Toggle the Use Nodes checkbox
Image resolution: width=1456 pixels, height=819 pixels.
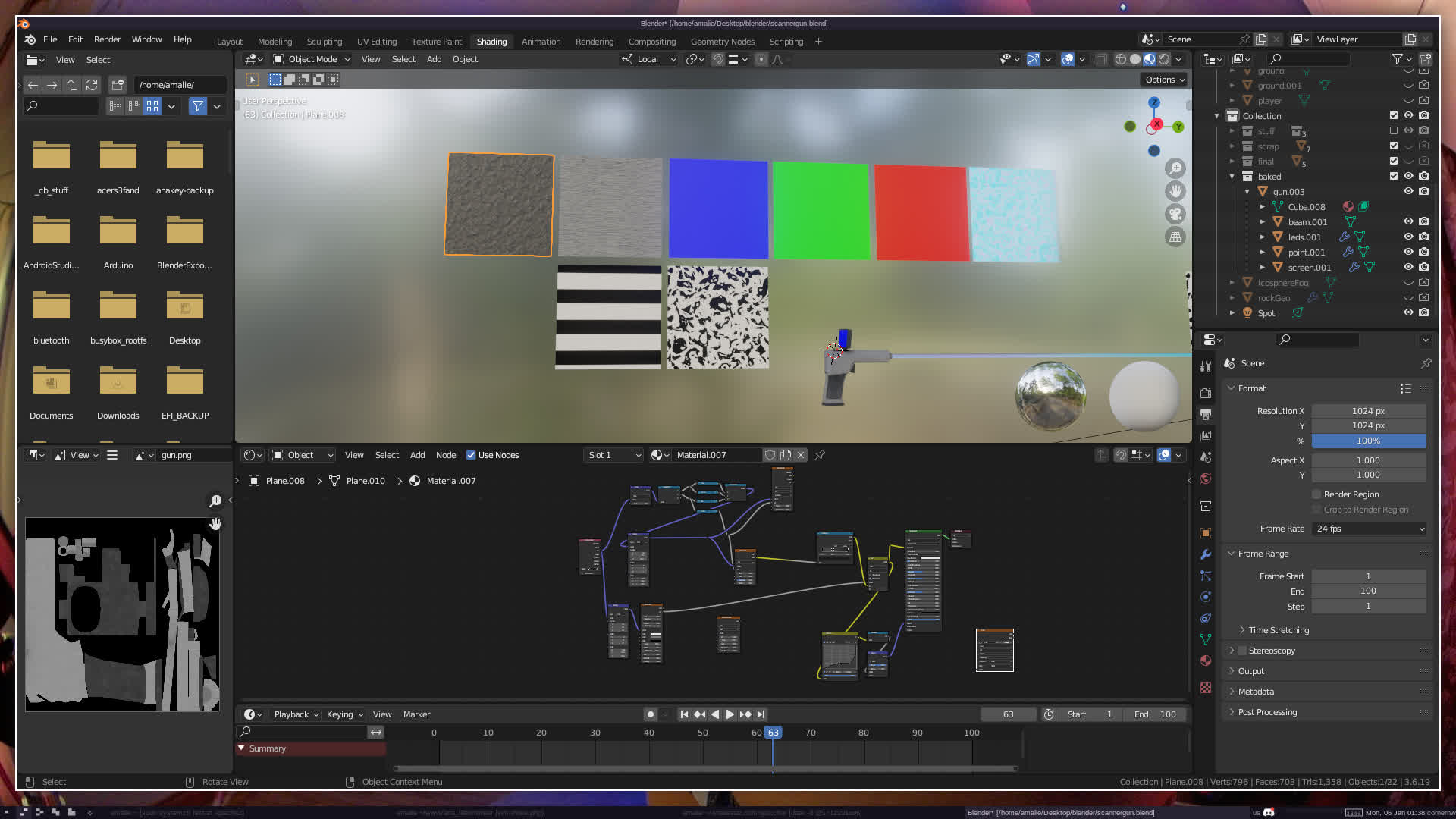(471, 455)
